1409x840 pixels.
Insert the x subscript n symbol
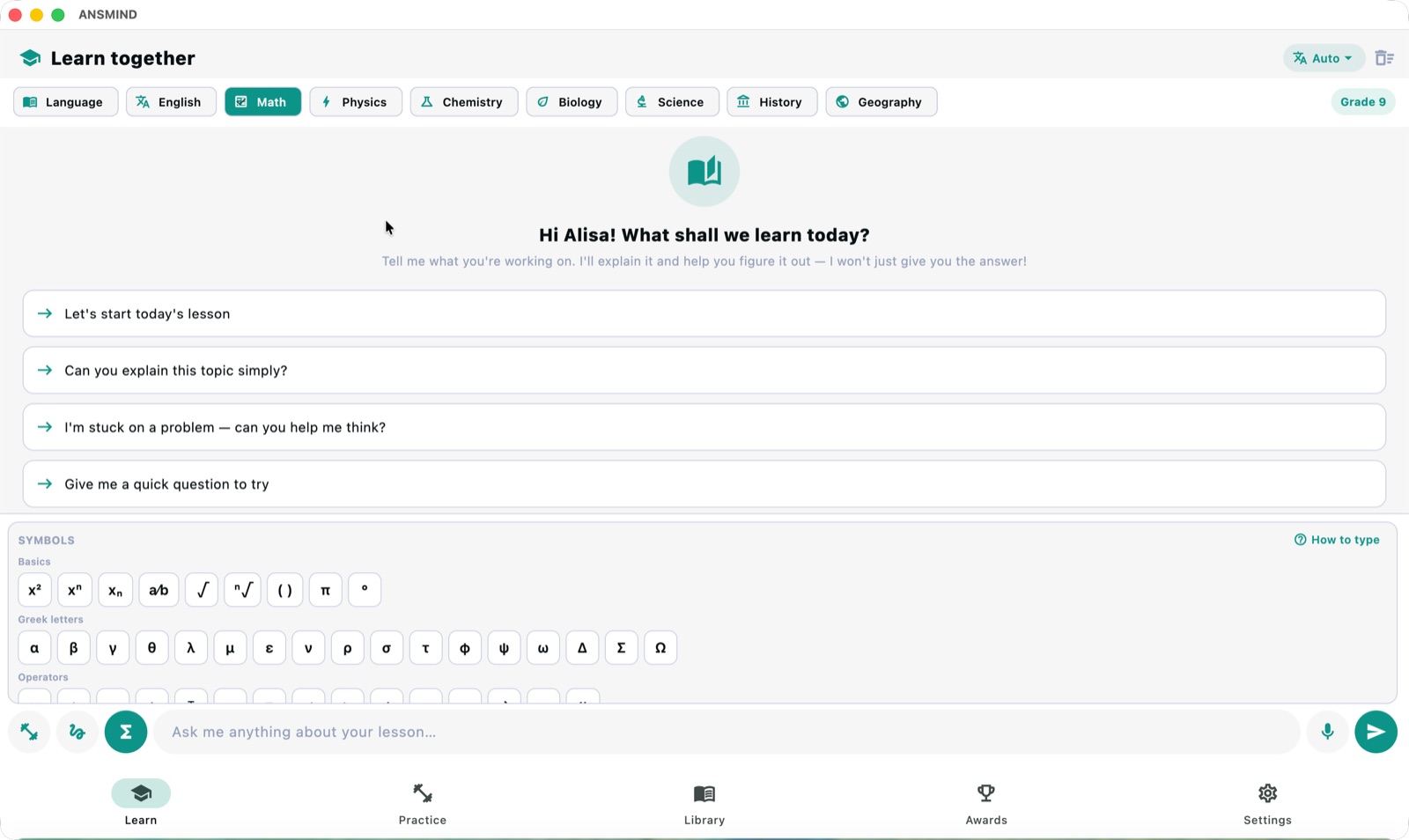115,590
